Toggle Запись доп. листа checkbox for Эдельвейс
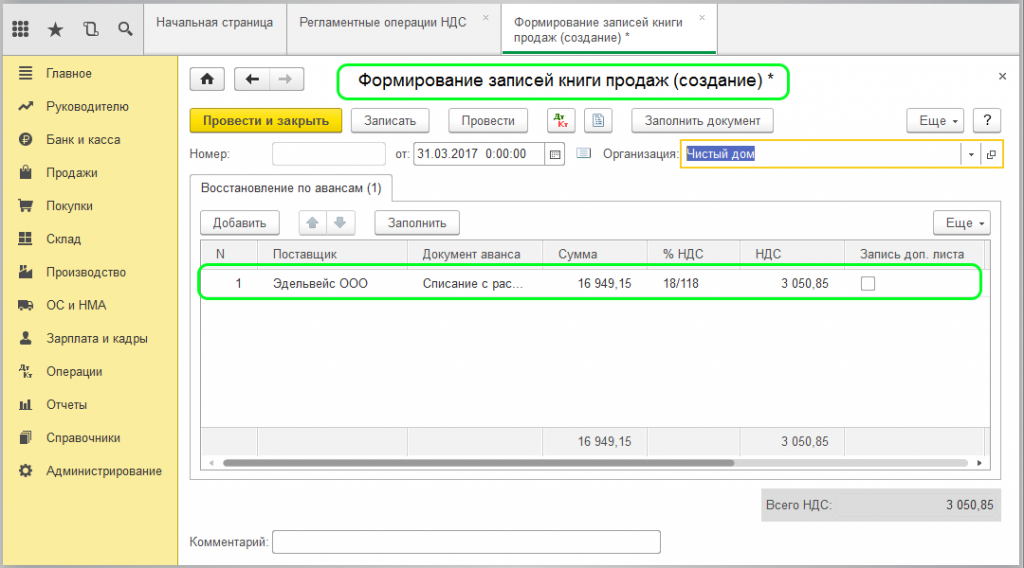This screenshot has height=568, width=1024. [x=868, y=284]
